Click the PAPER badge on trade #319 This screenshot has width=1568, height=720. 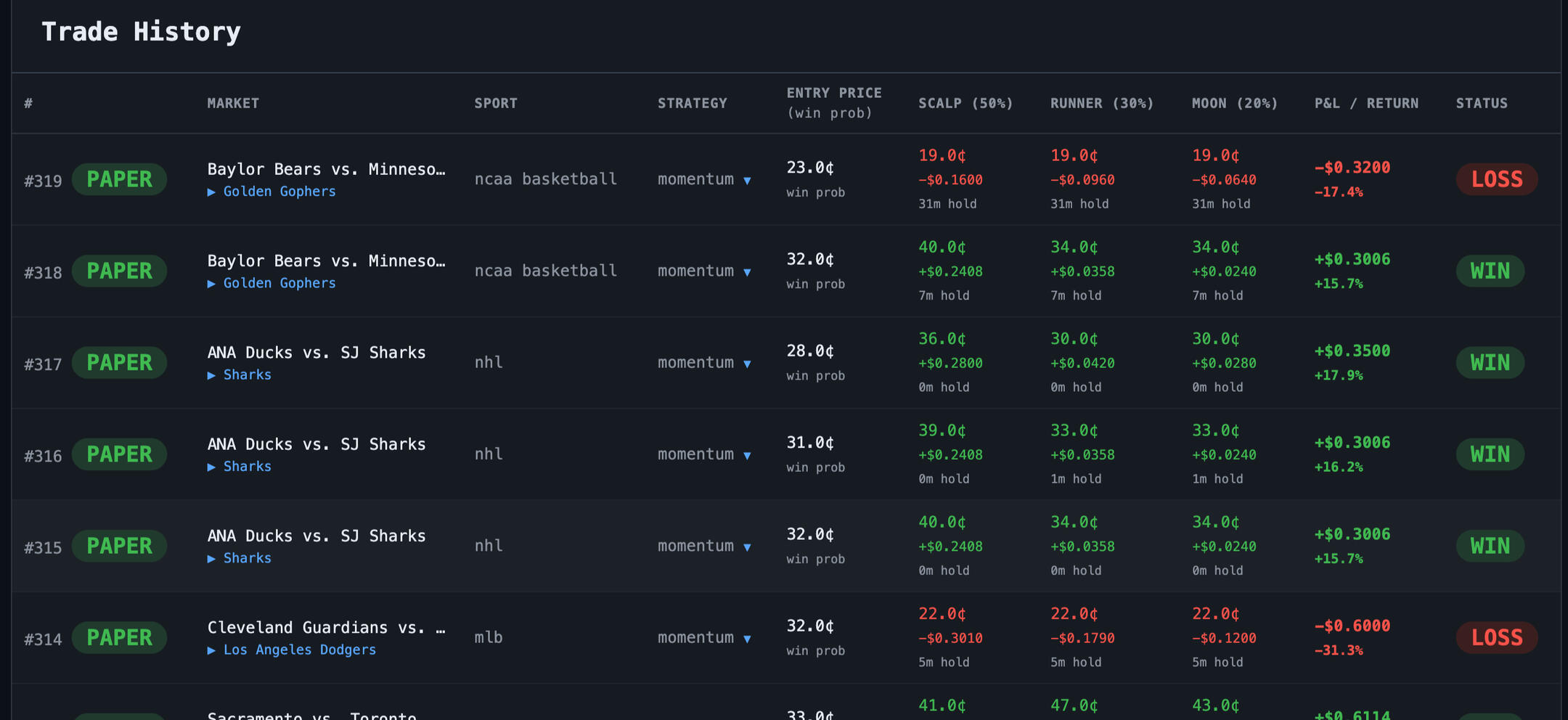(x=119, y=179)
